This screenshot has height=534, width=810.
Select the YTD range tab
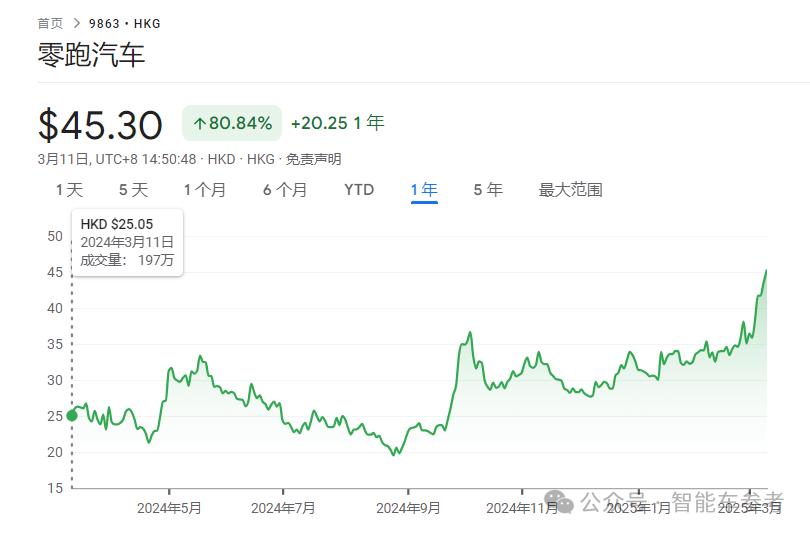pos(359,190)
